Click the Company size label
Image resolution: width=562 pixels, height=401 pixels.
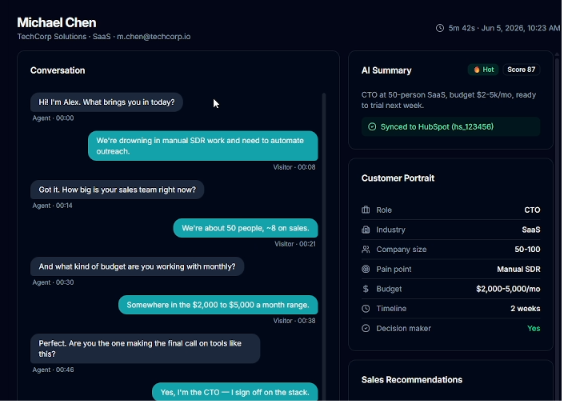(x=401, y=249)
